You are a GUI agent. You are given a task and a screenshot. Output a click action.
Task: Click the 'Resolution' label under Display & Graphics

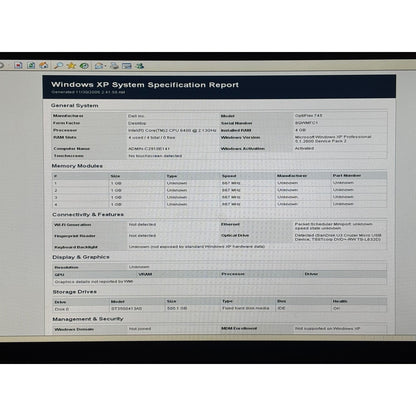point(66,267)
